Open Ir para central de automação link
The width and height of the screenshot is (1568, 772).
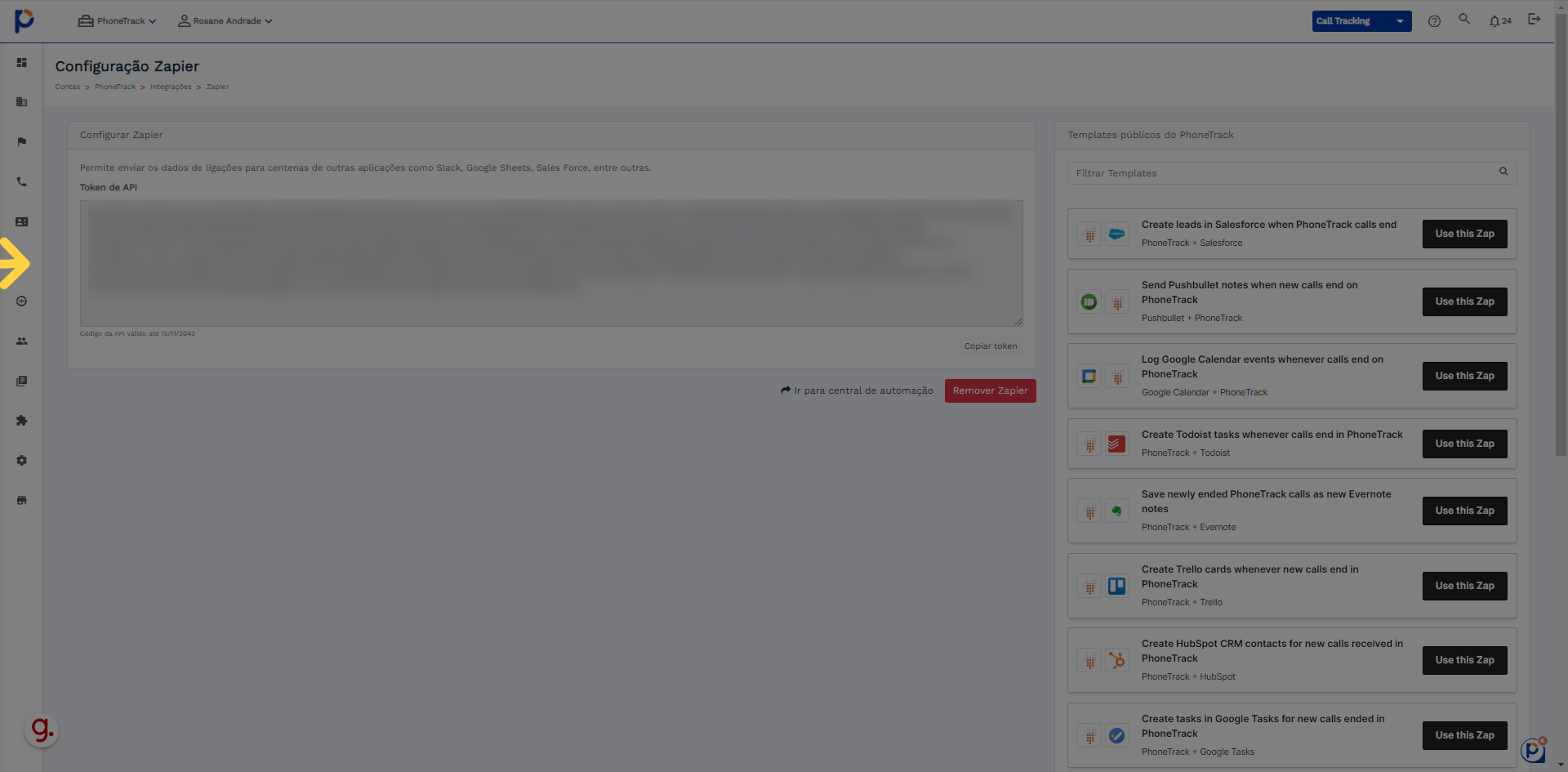tap(857, 390)
